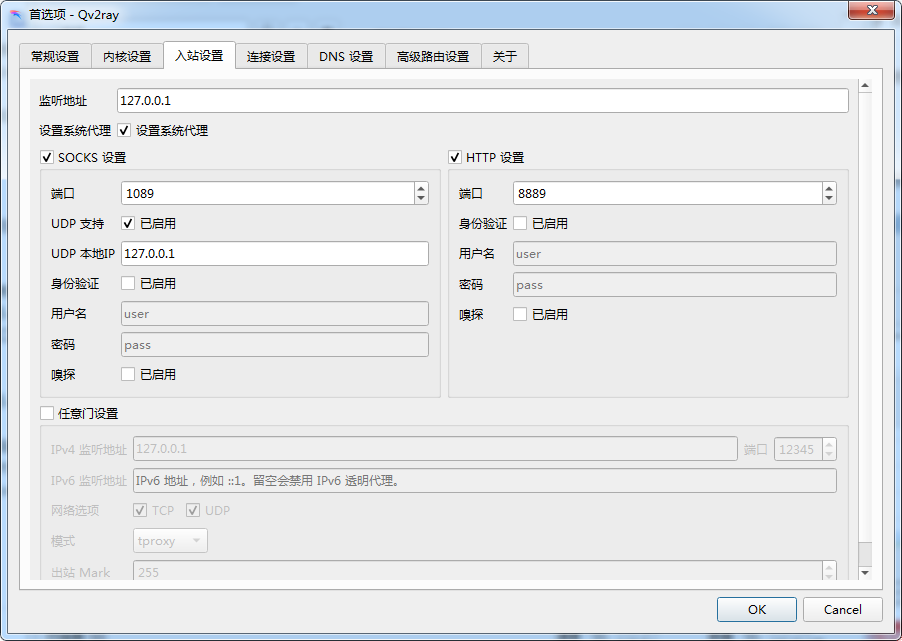The image size is (902, 641).
Task: Uncheck the SOCKS 设置 checkbox
Action: click(x=47, y=157)
